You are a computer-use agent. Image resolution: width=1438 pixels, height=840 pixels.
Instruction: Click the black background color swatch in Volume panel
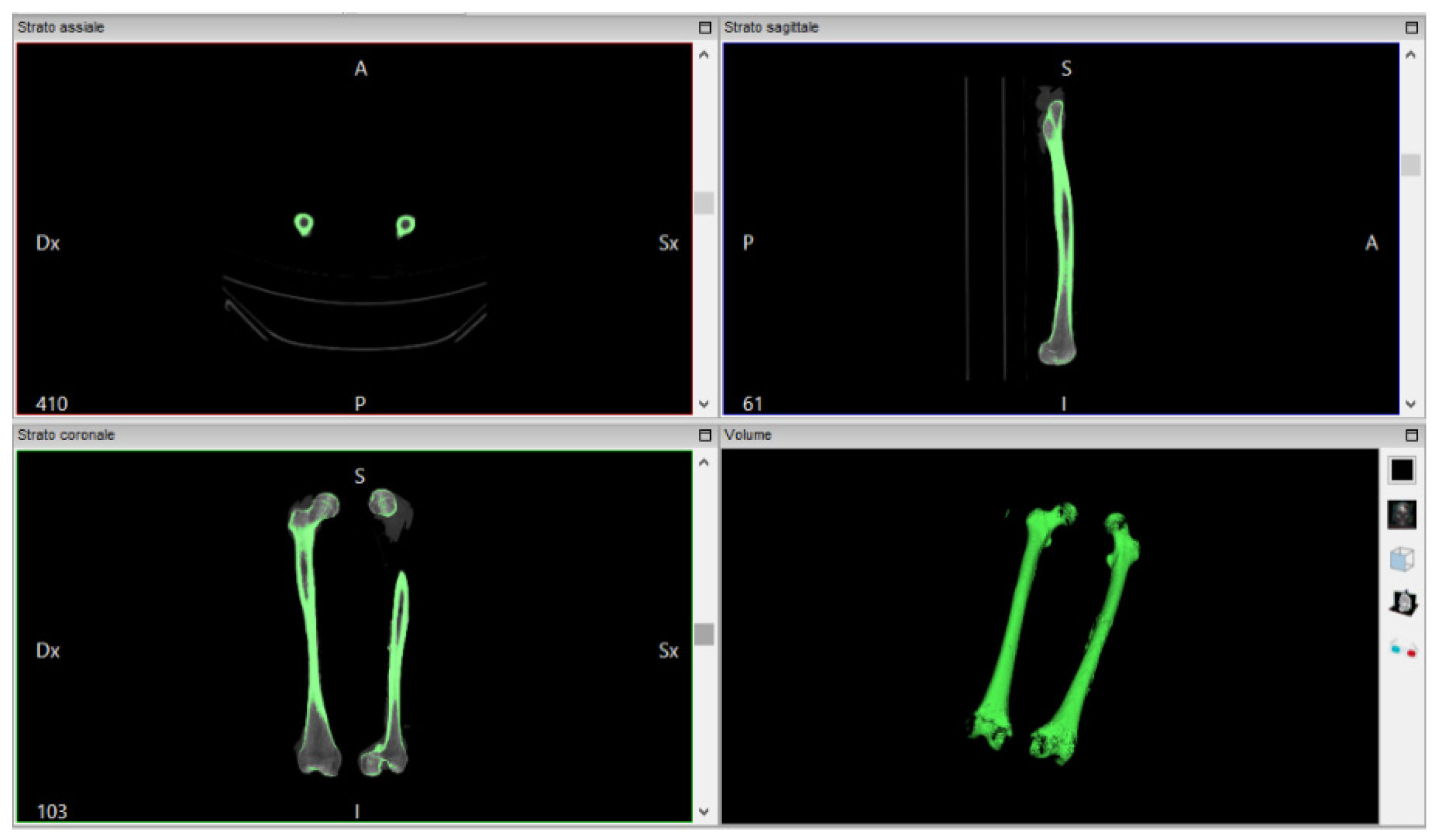tap(1401, 470)
